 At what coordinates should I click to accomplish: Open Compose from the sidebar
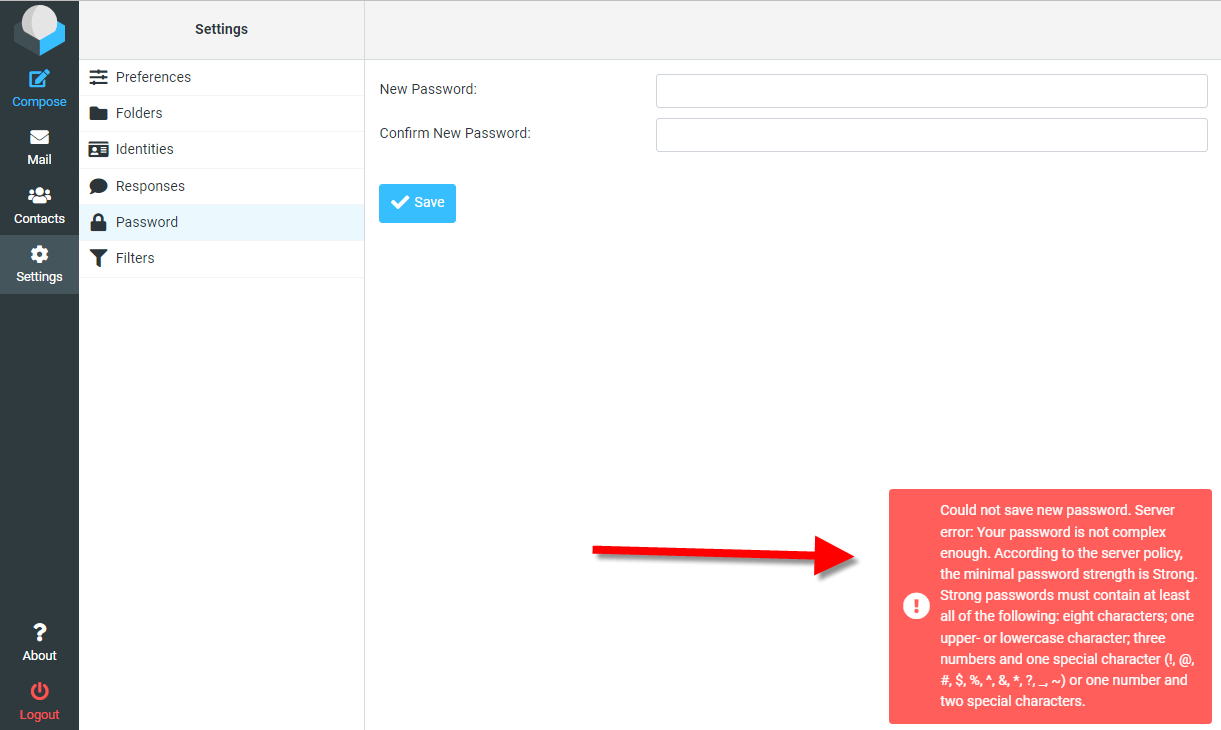(x=39, y=88)
